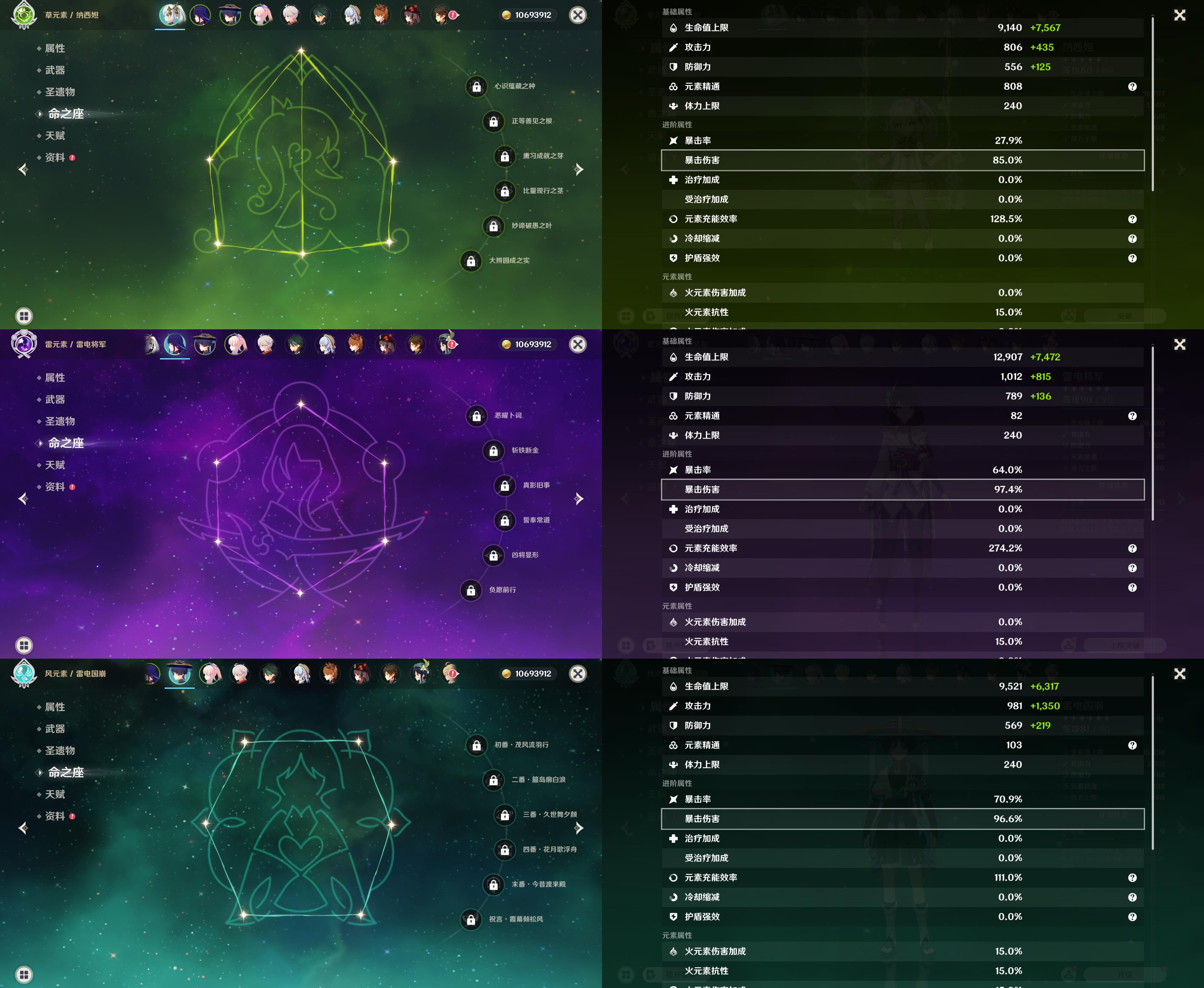Image resolution: width=1204 pixels, height=988 pixels.
Task: Click help icon for 元素精通 808
Action: (x=1132, y=87)
